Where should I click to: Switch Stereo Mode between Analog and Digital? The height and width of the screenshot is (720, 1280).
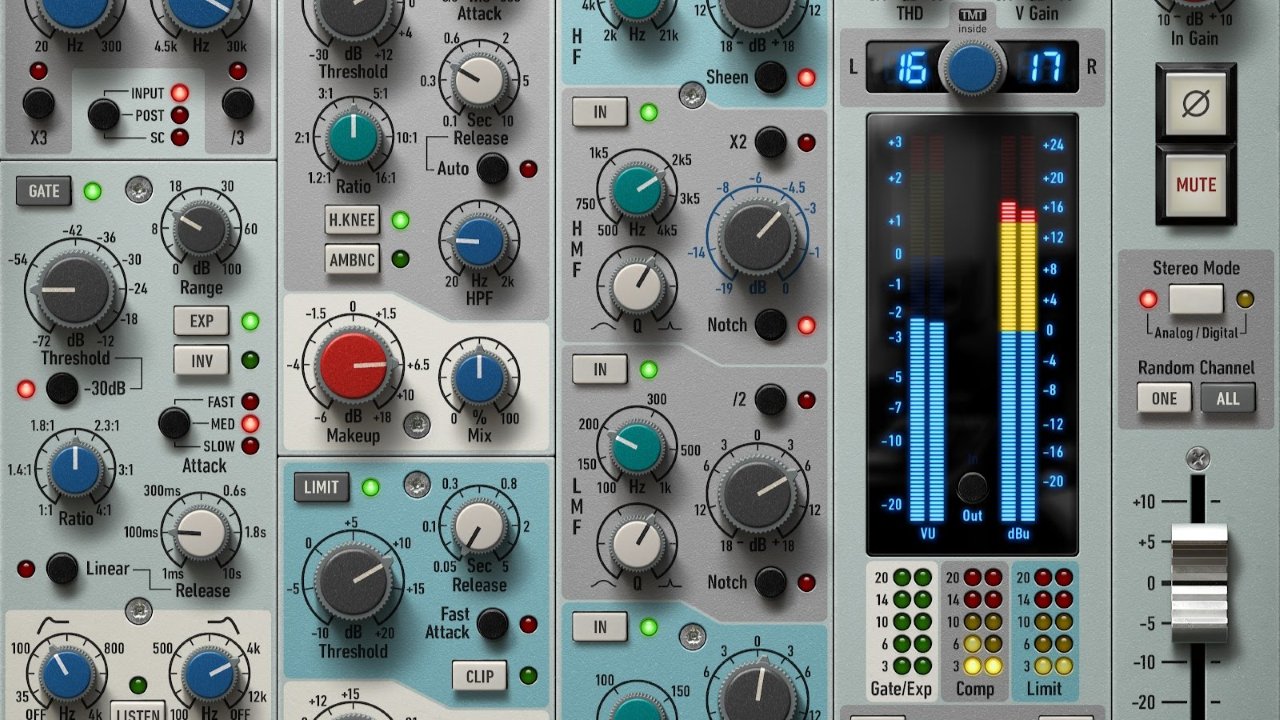point(1196,299)
